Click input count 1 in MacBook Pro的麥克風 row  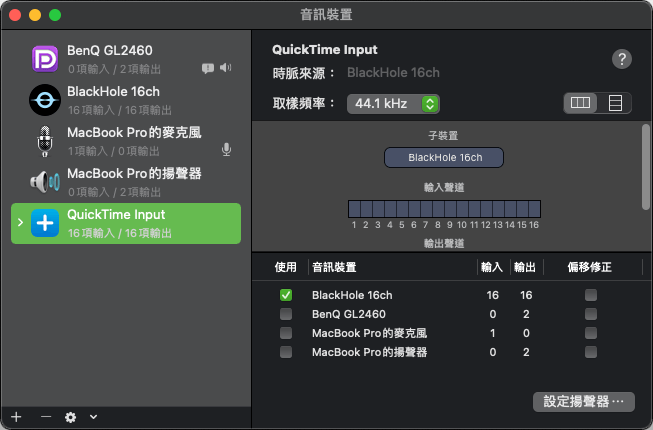click(x=493, y=333)
